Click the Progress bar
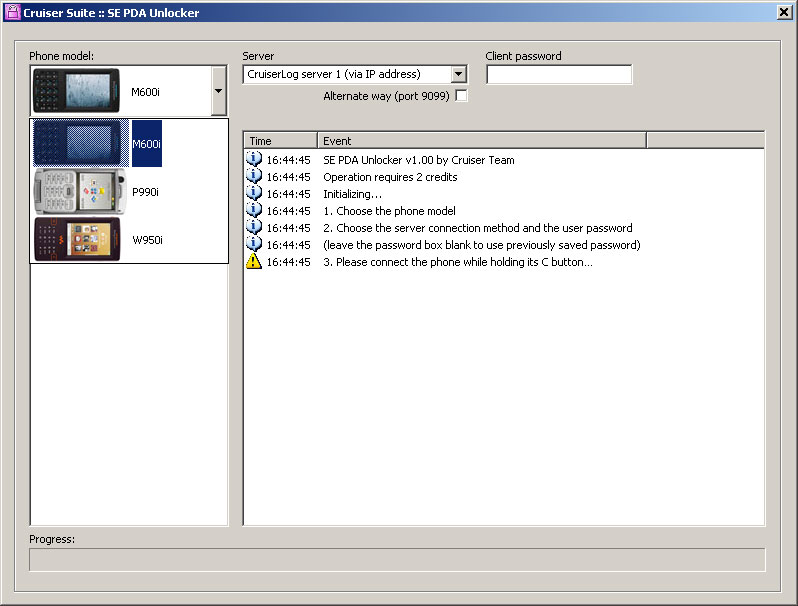798x606 pixels. click(x=397, y=560)
